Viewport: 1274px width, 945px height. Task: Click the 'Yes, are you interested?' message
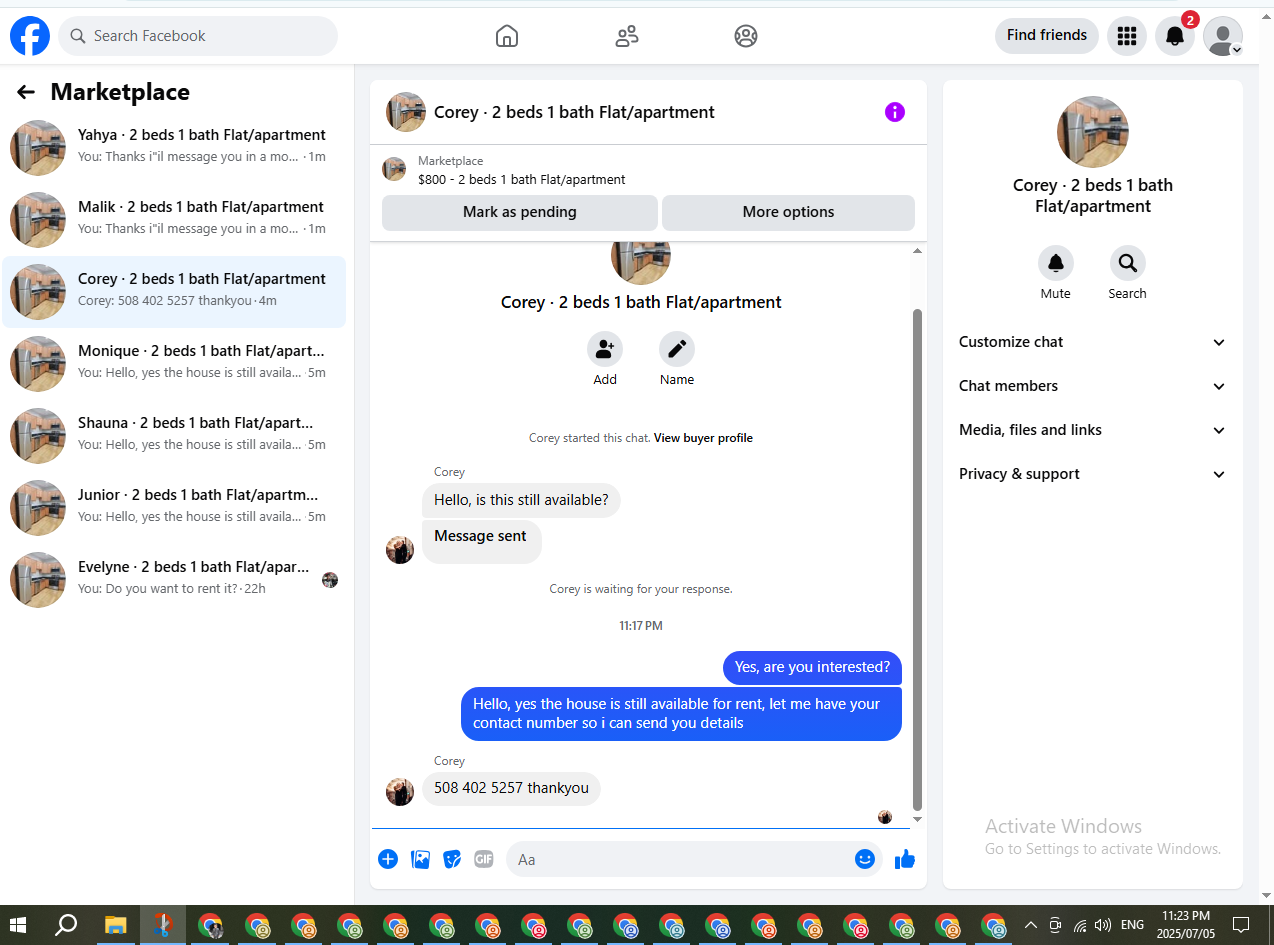(812, 667)
